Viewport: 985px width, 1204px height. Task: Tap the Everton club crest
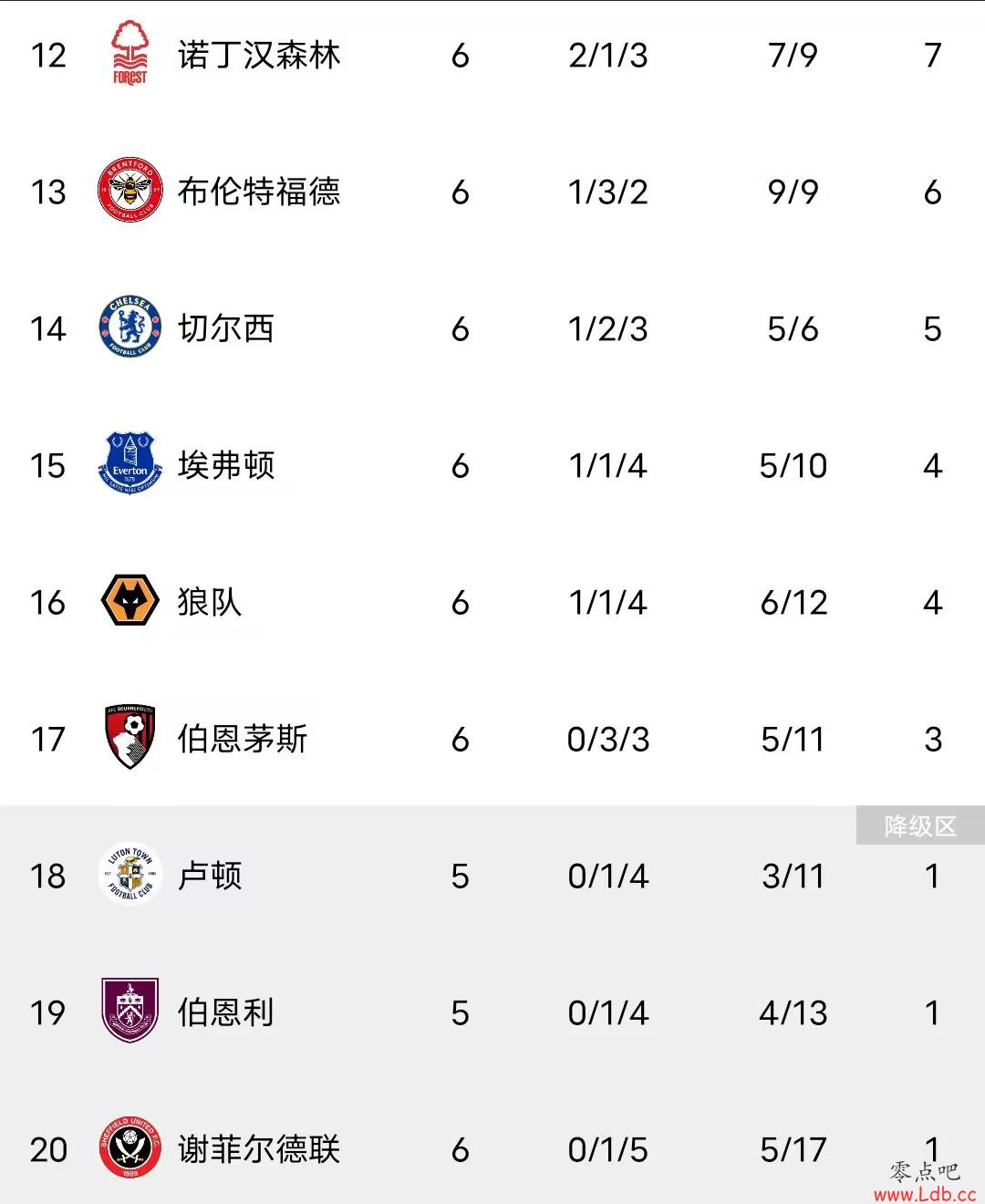click(x=130, y=463)
